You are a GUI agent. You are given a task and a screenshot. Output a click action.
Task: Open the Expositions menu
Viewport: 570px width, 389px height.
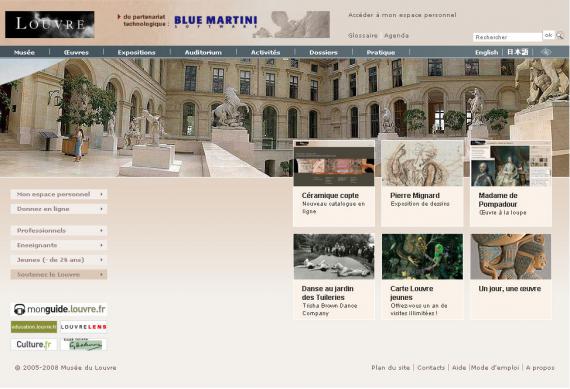pyautogui.click(x=136, y=52)
